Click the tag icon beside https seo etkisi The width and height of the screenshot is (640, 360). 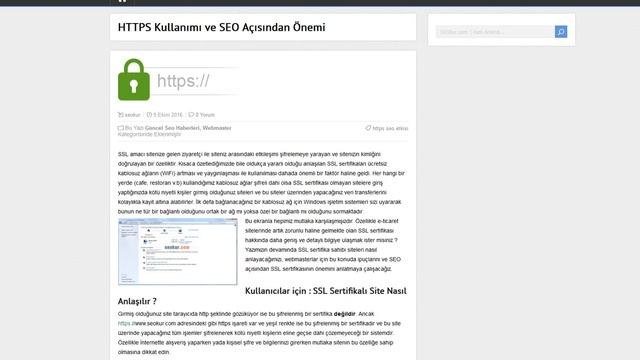click(x=368, y=128)
